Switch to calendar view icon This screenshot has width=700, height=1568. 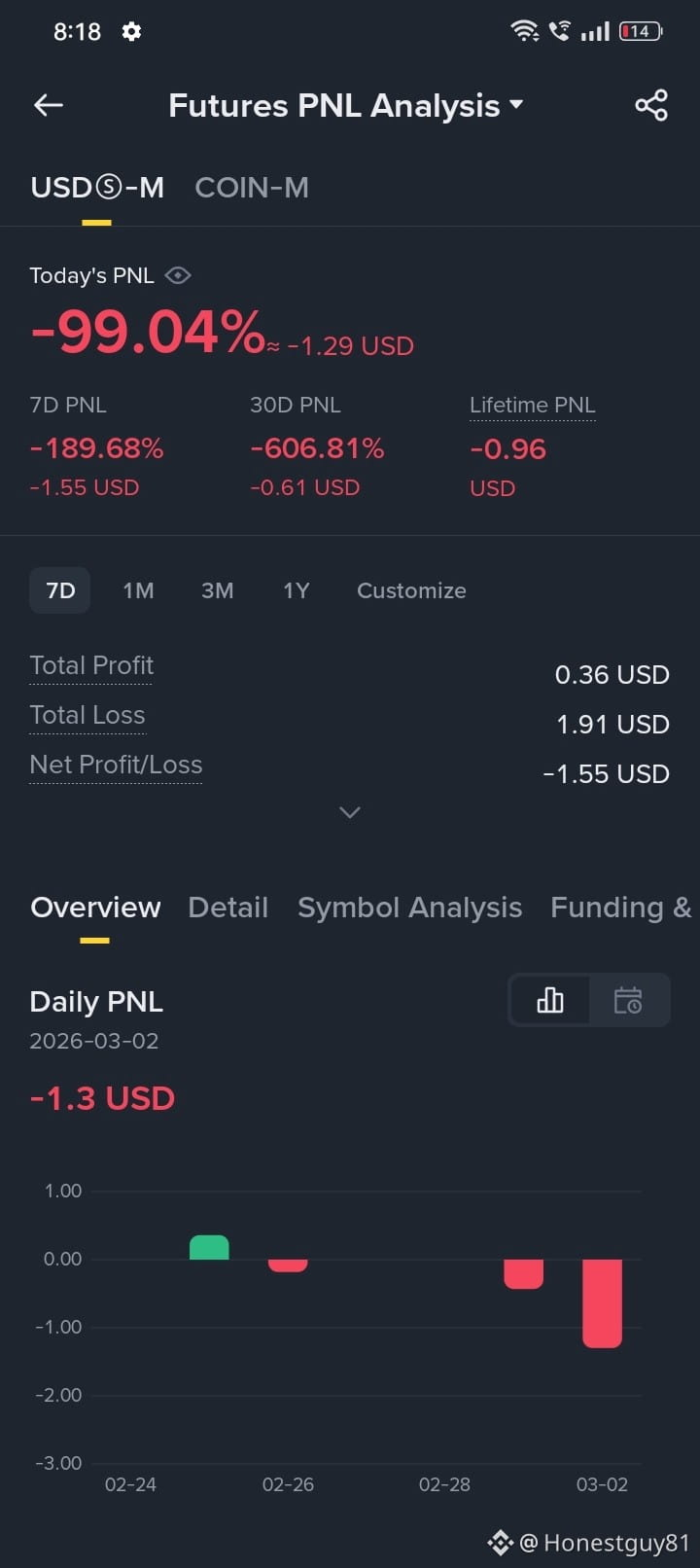click(x=628, y=1000)
